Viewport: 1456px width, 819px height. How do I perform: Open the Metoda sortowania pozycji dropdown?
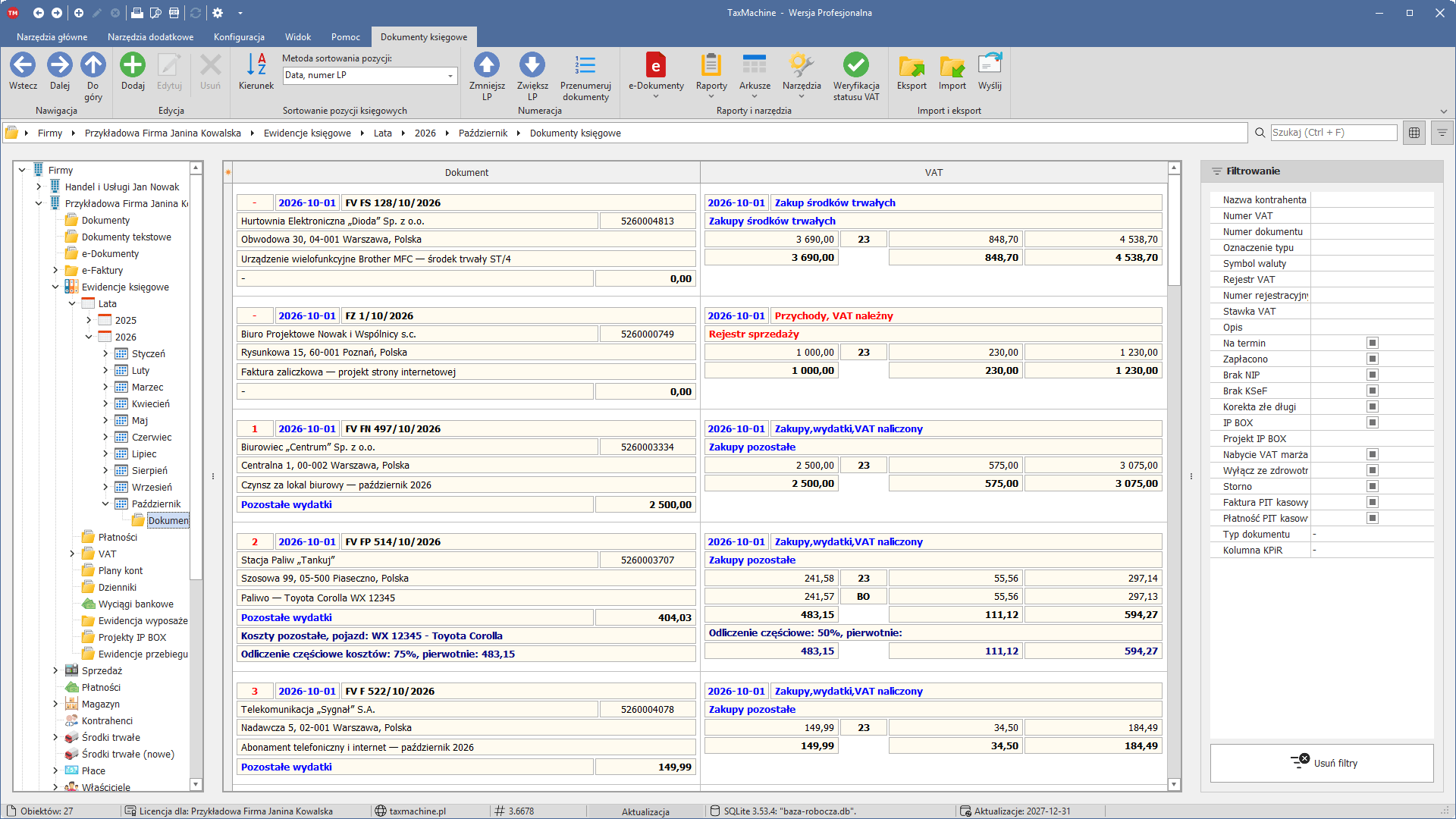(370, 75)
